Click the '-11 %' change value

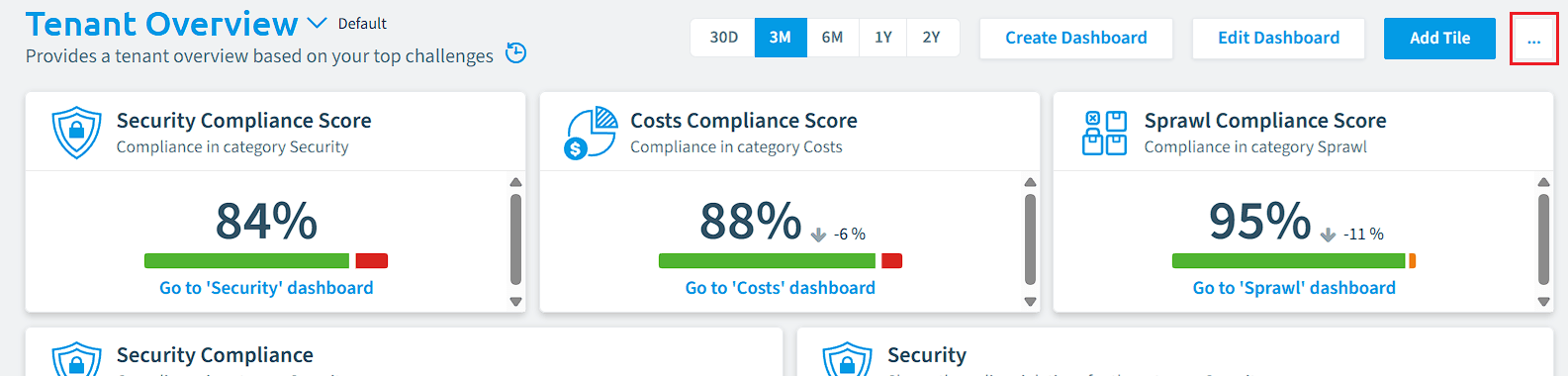[x=1363, y=235]
